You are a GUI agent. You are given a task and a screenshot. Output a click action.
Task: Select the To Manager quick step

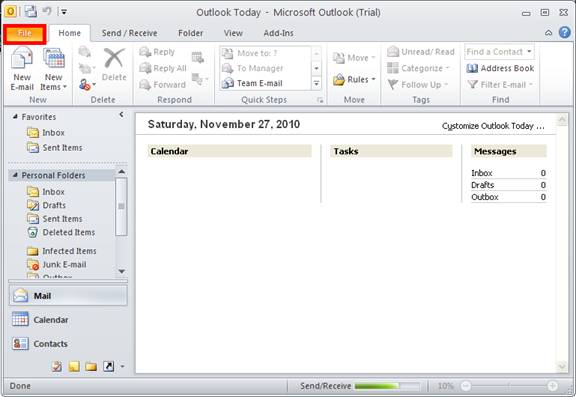(x=265, y=68)
